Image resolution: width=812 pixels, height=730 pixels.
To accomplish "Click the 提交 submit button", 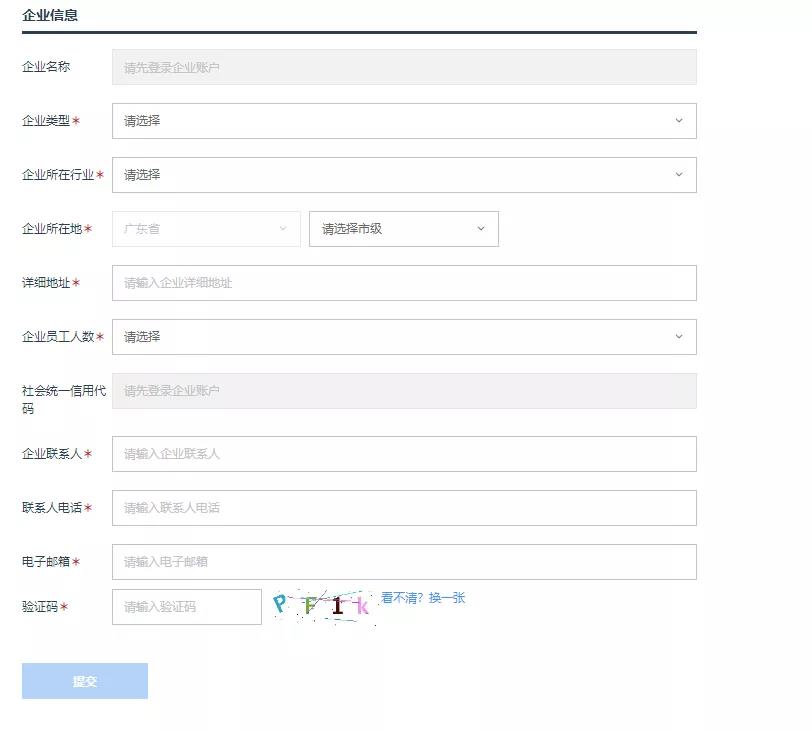I will coord(85,681).
